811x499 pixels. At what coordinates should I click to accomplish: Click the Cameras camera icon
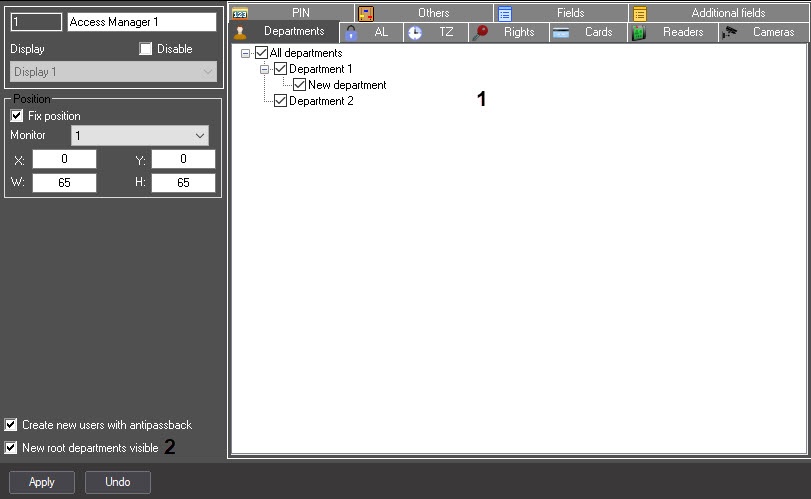(730, 32)
